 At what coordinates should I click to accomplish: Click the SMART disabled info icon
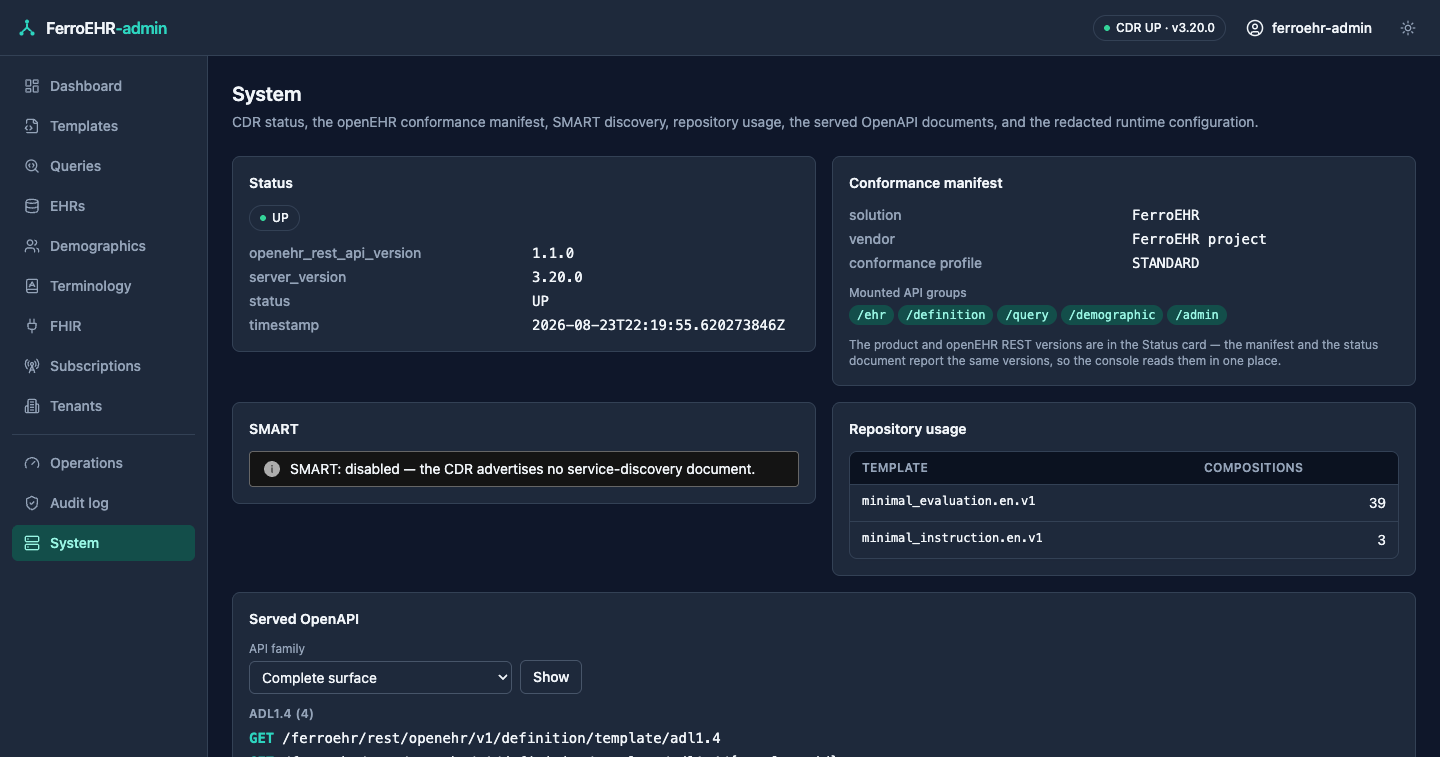271,469
